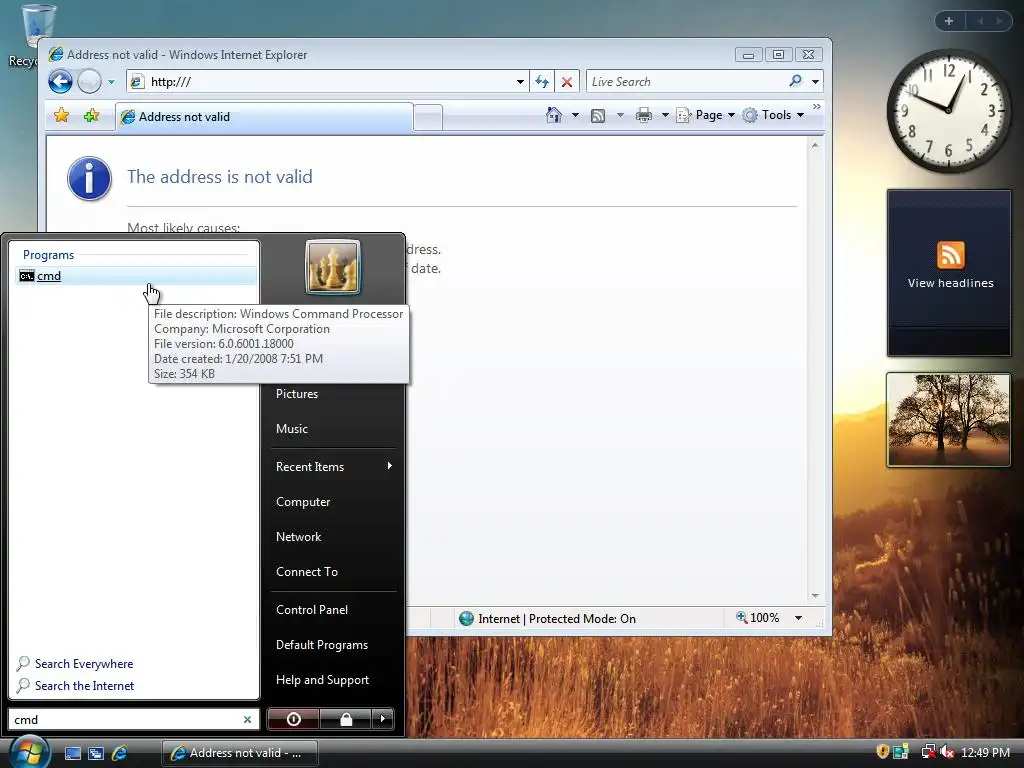Click the security shield tray icon
Image resolution: width=1024 pixels, height=768 pixels.
point(882,752)
